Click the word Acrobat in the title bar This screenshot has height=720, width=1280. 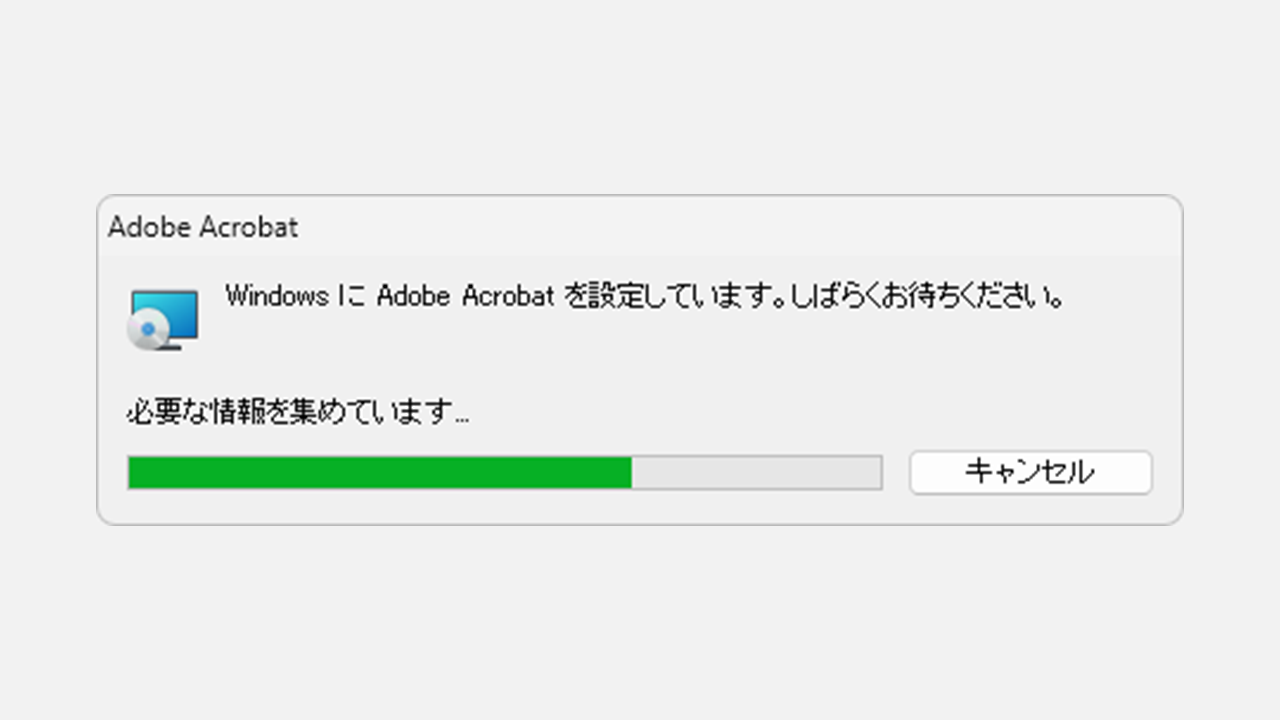(249, 227)
